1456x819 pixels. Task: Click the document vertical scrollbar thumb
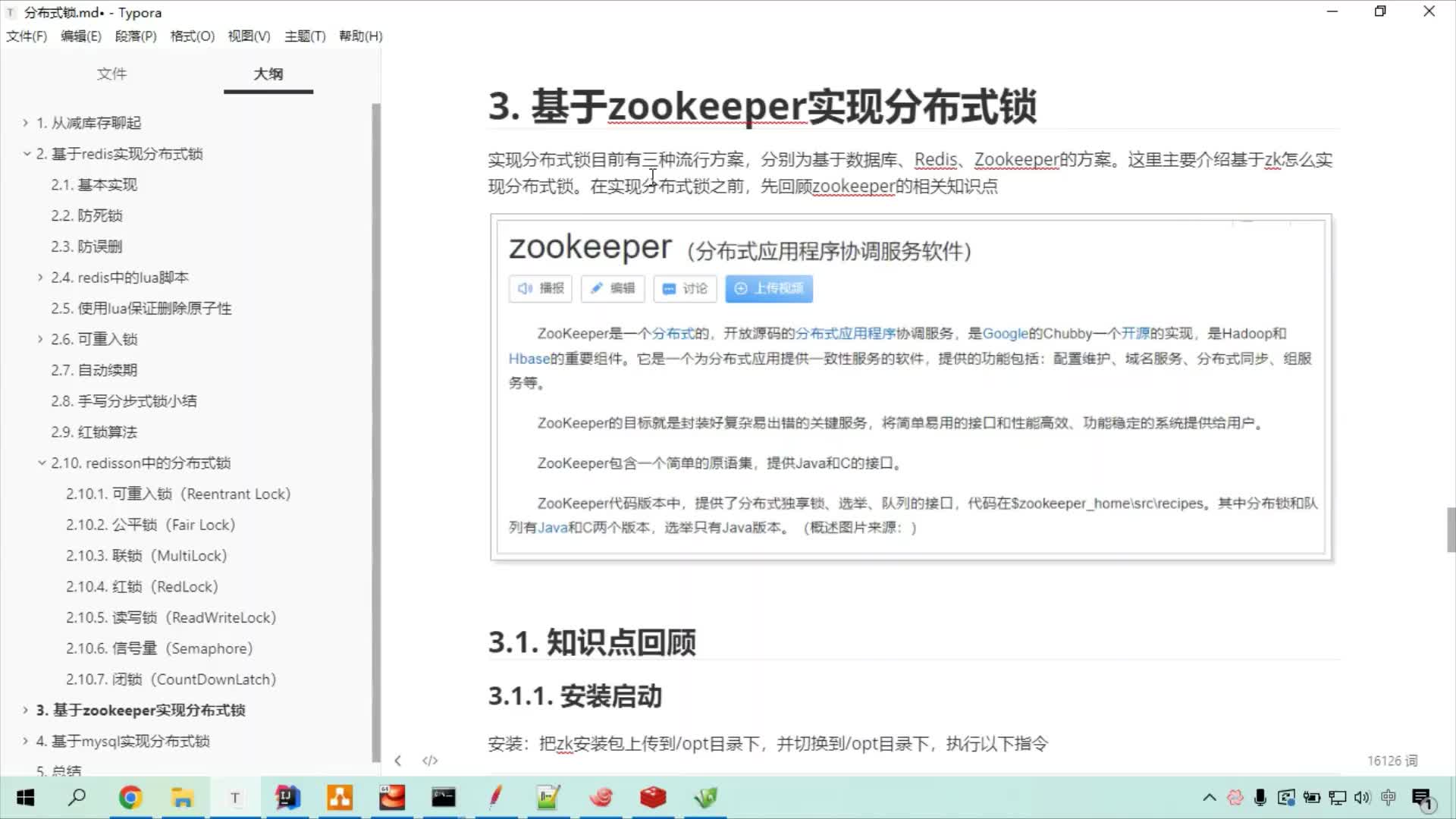(x=1451, y=530)
